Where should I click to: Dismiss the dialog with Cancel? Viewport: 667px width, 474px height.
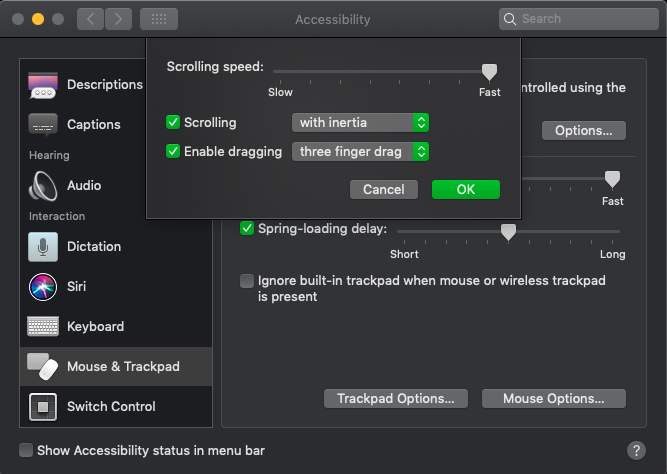(384, 189)
